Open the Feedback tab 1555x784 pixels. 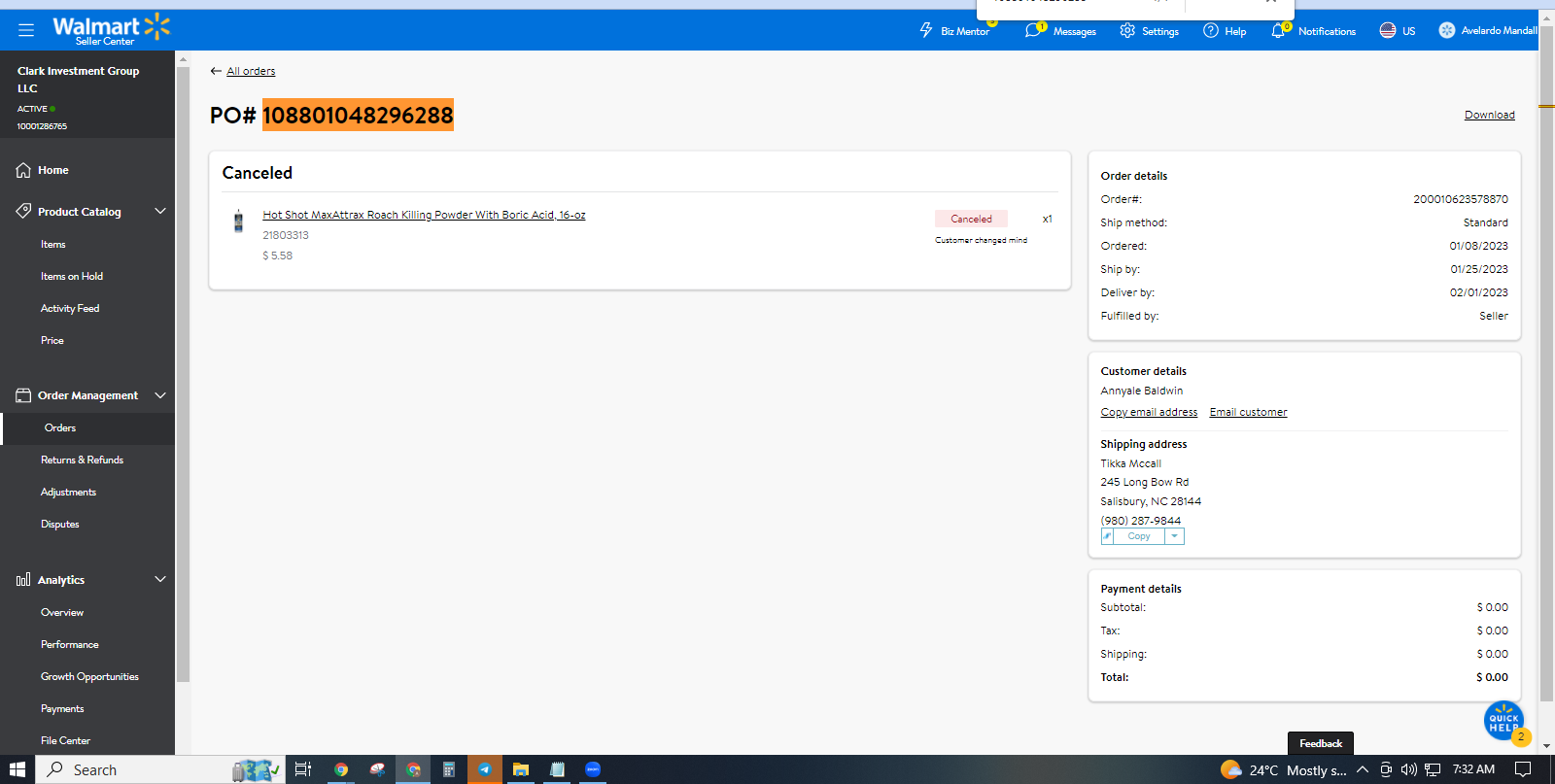[x=1321, y=743]
